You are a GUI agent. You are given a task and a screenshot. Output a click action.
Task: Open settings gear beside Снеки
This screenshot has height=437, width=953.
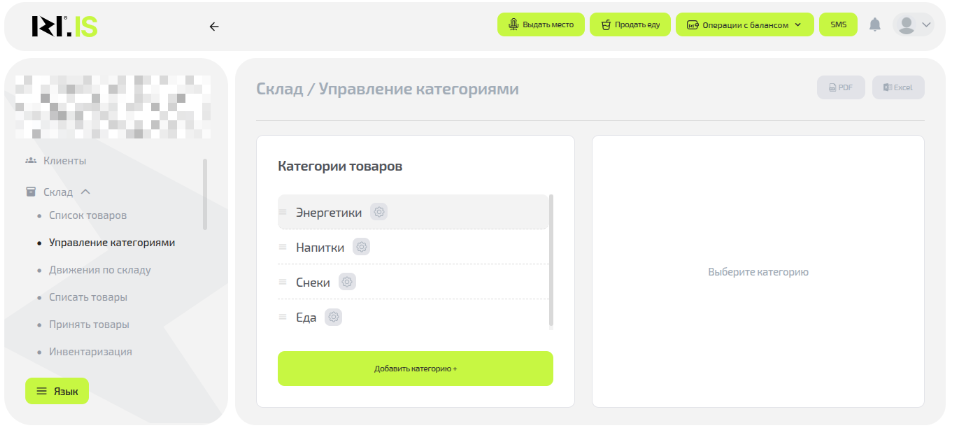click(347, 282)
